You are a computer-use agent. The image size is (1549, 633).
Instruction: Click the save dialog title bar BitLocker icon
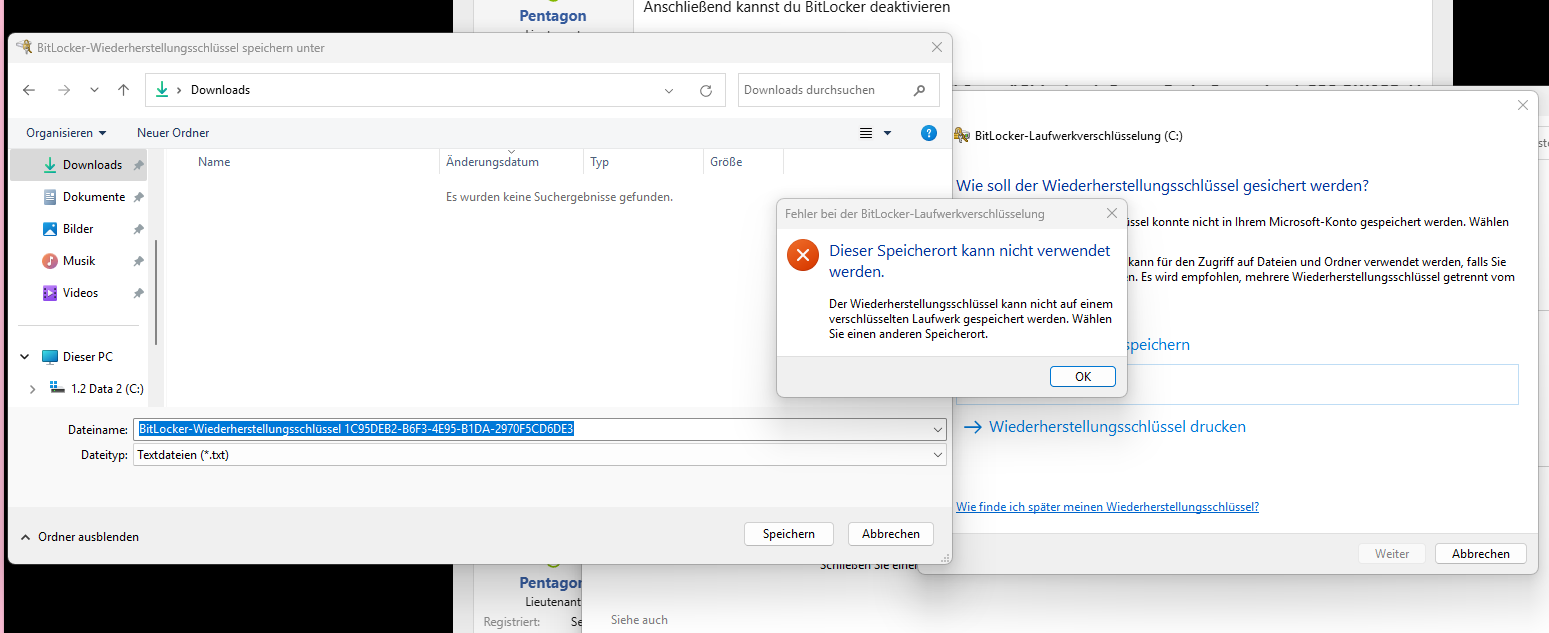coord(24,47)
